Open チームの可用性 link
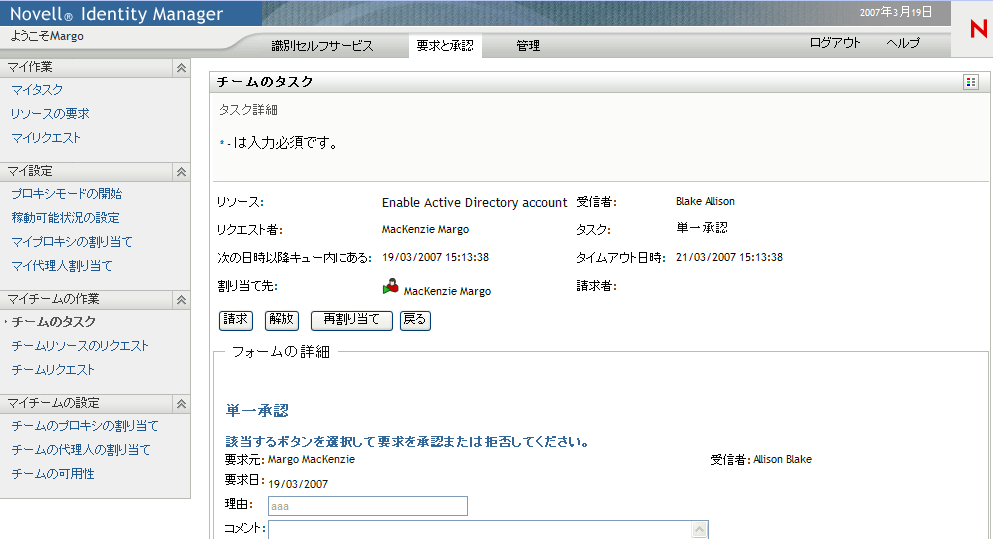The height and width of the screenshot is (539, 993). [53, 474]
